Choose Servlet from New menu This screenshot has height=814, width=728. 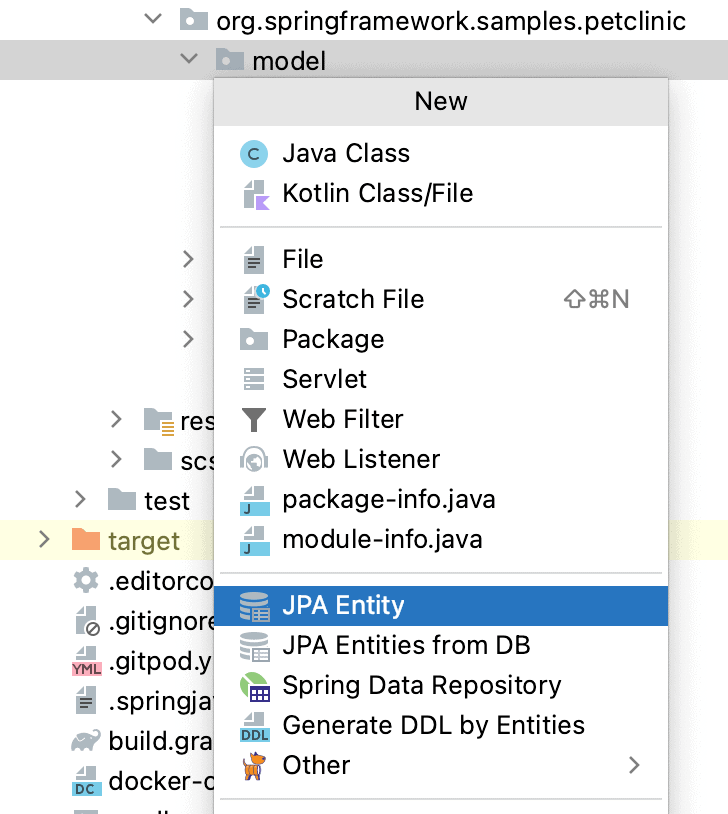pyautogui.click(x=441, y=379)
